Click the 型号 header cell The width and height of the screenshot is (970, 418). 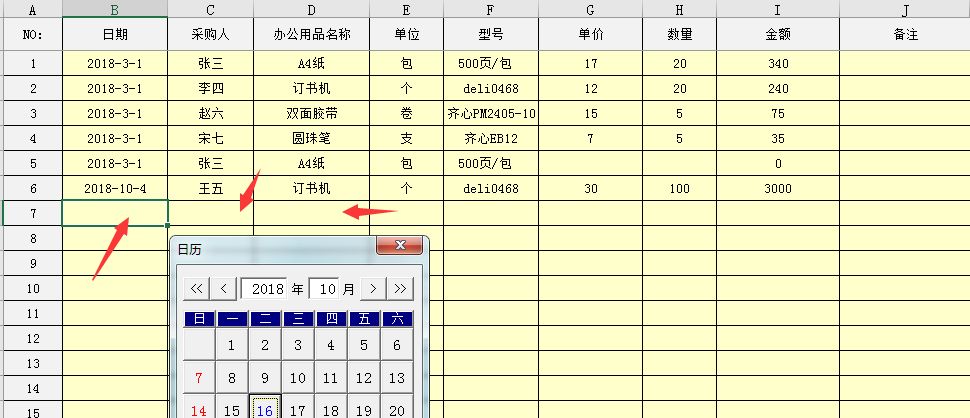(491, 35)
